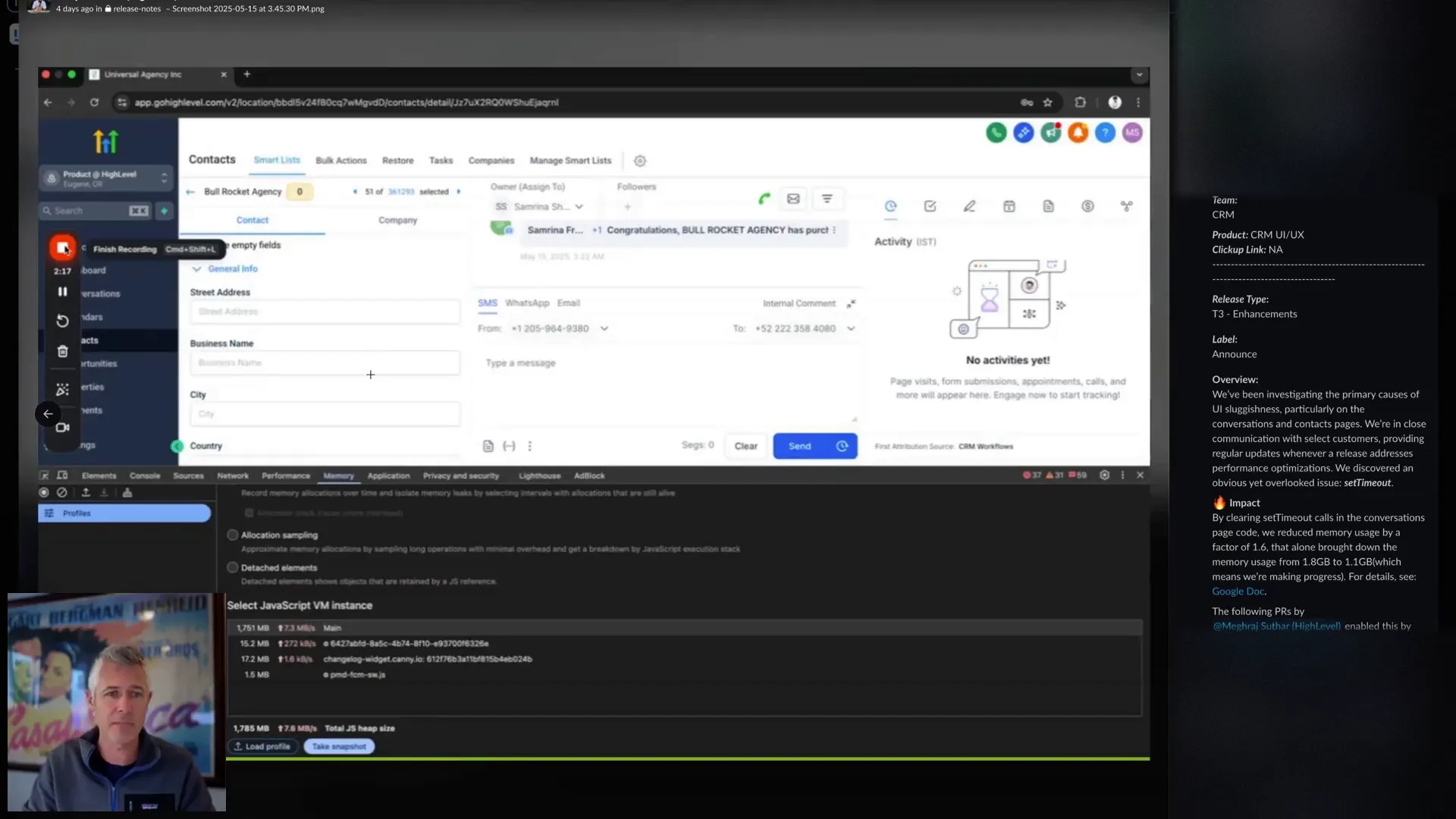Image resolution: width=1456 pixels, height=819 pixels.
Task: Open DevTools Network tab
Action: pos(233,475)
